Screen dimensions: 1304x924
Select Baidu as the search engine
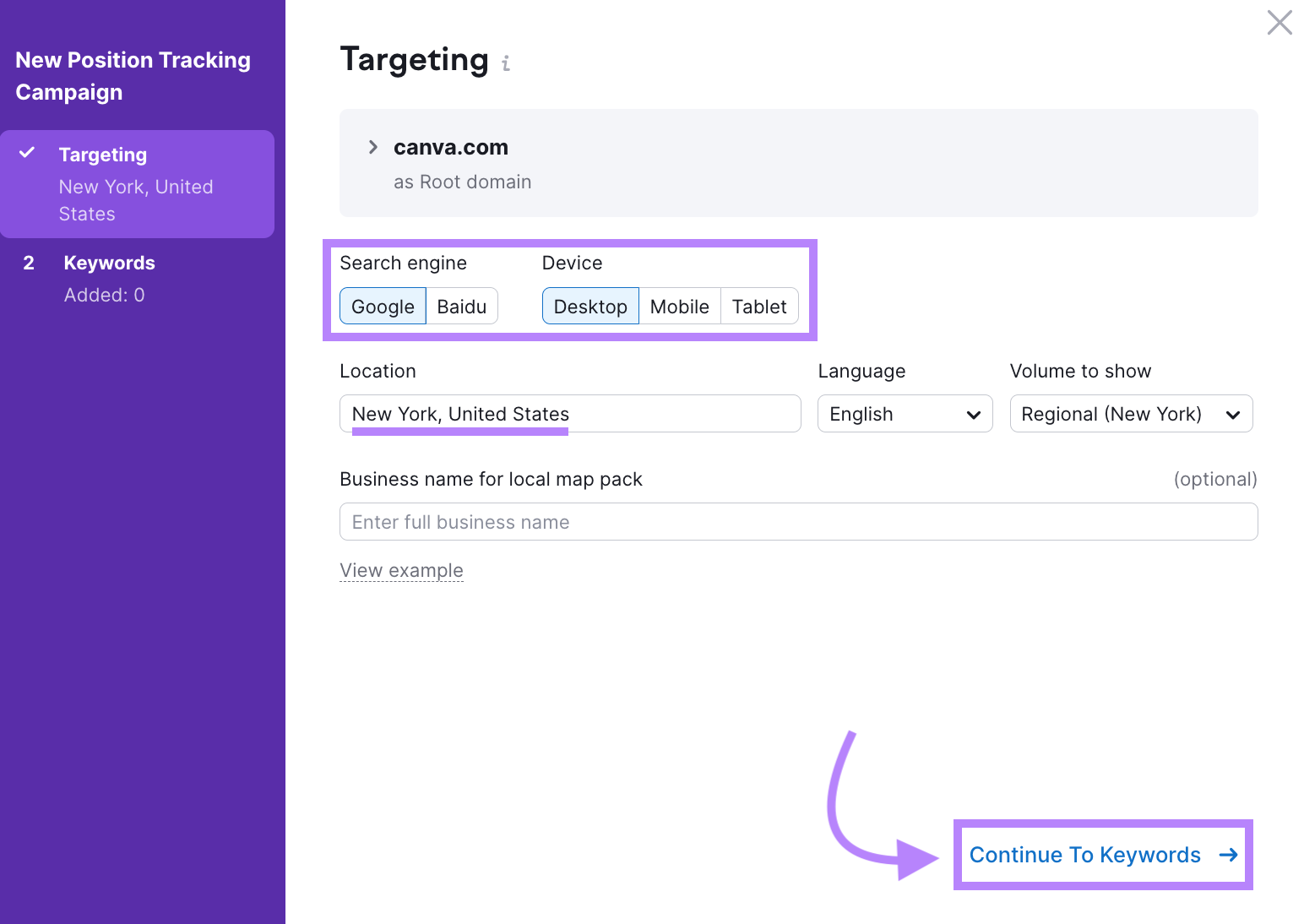point(462,306)
